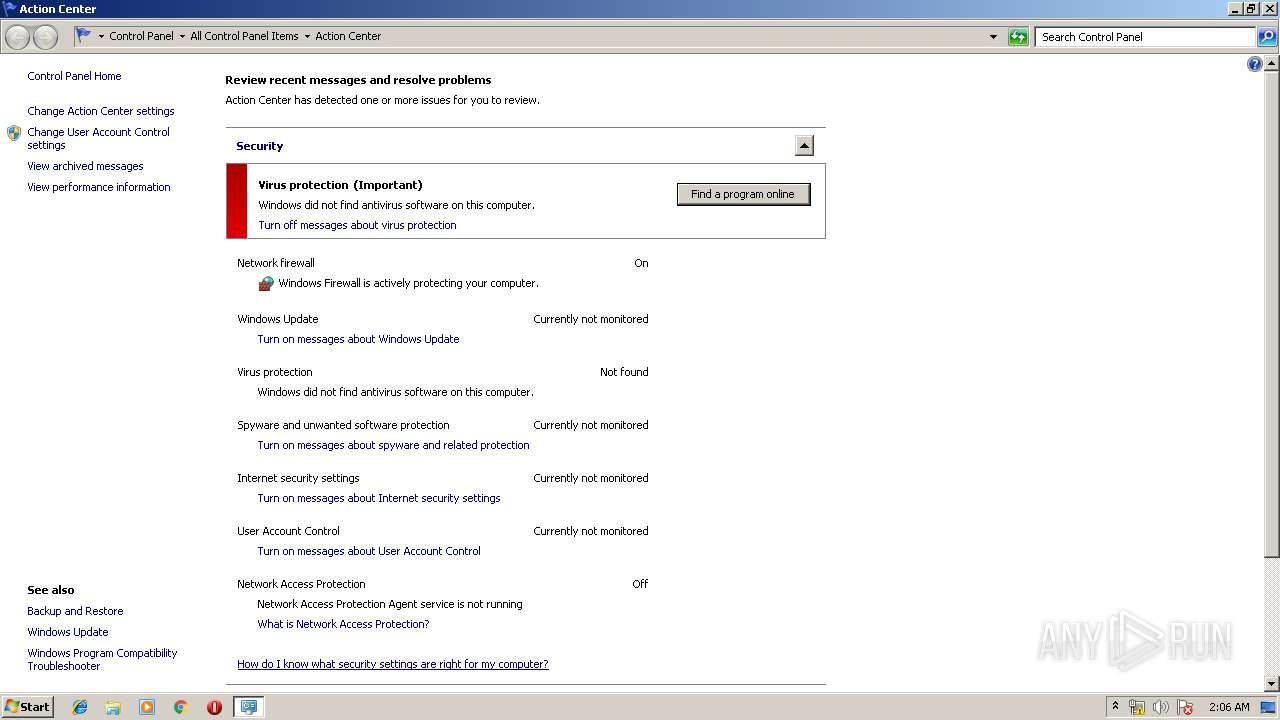
Task: Click the Show desktop icon at taskbar end
Action: pos(1269,707)
